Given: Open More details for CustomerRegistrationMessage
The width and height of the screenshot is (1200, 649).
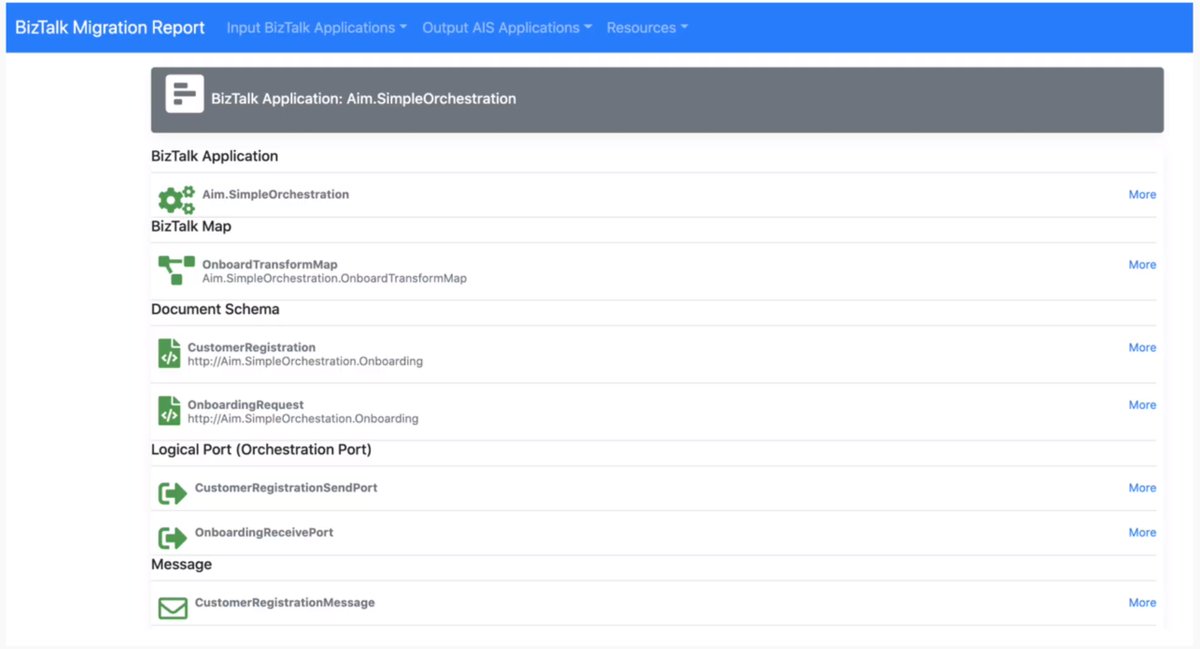Looking at the screenshot, I should tap(1141, 602).
